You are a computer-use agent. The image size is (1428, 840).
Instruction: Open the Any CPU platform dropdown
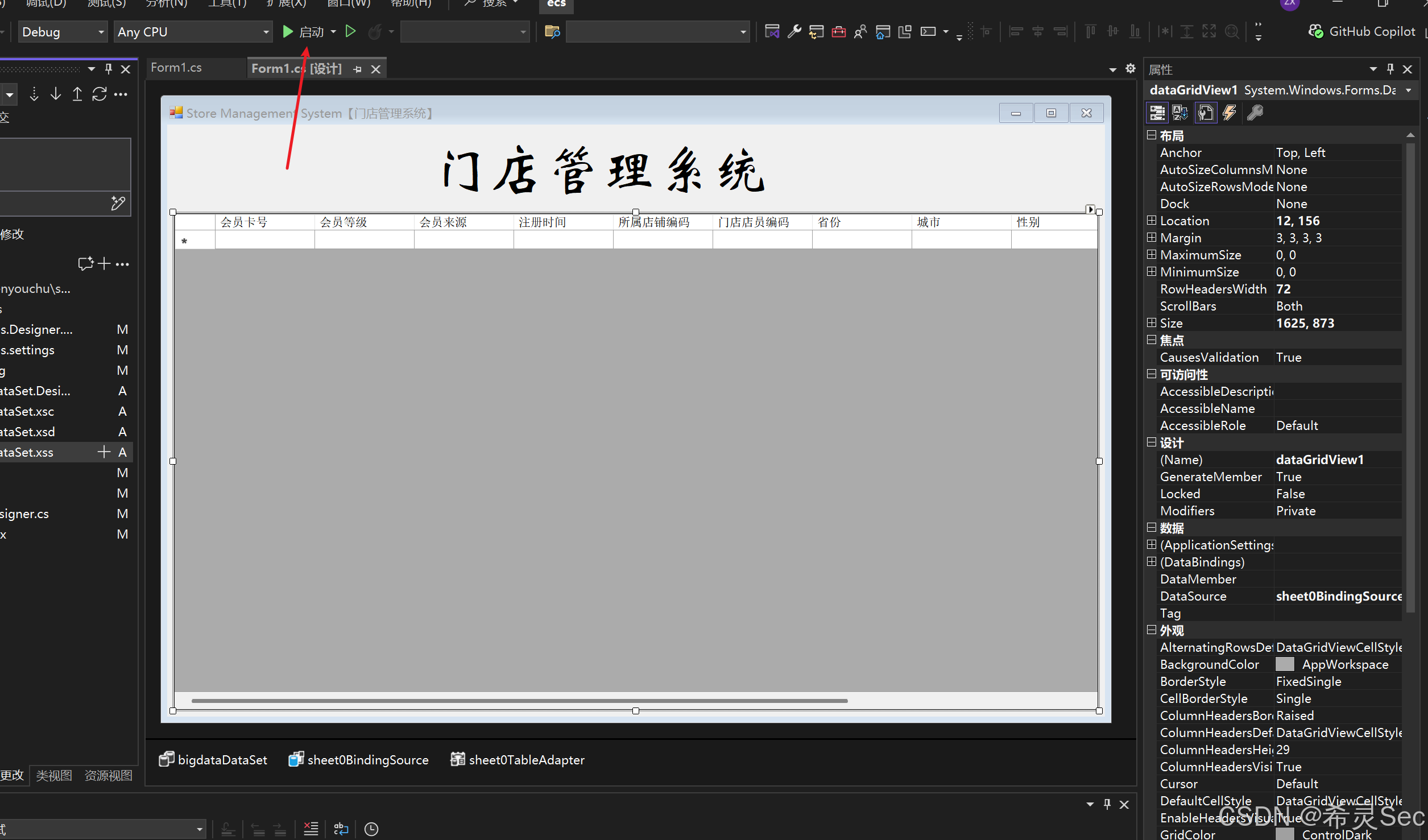coord(192,32)
